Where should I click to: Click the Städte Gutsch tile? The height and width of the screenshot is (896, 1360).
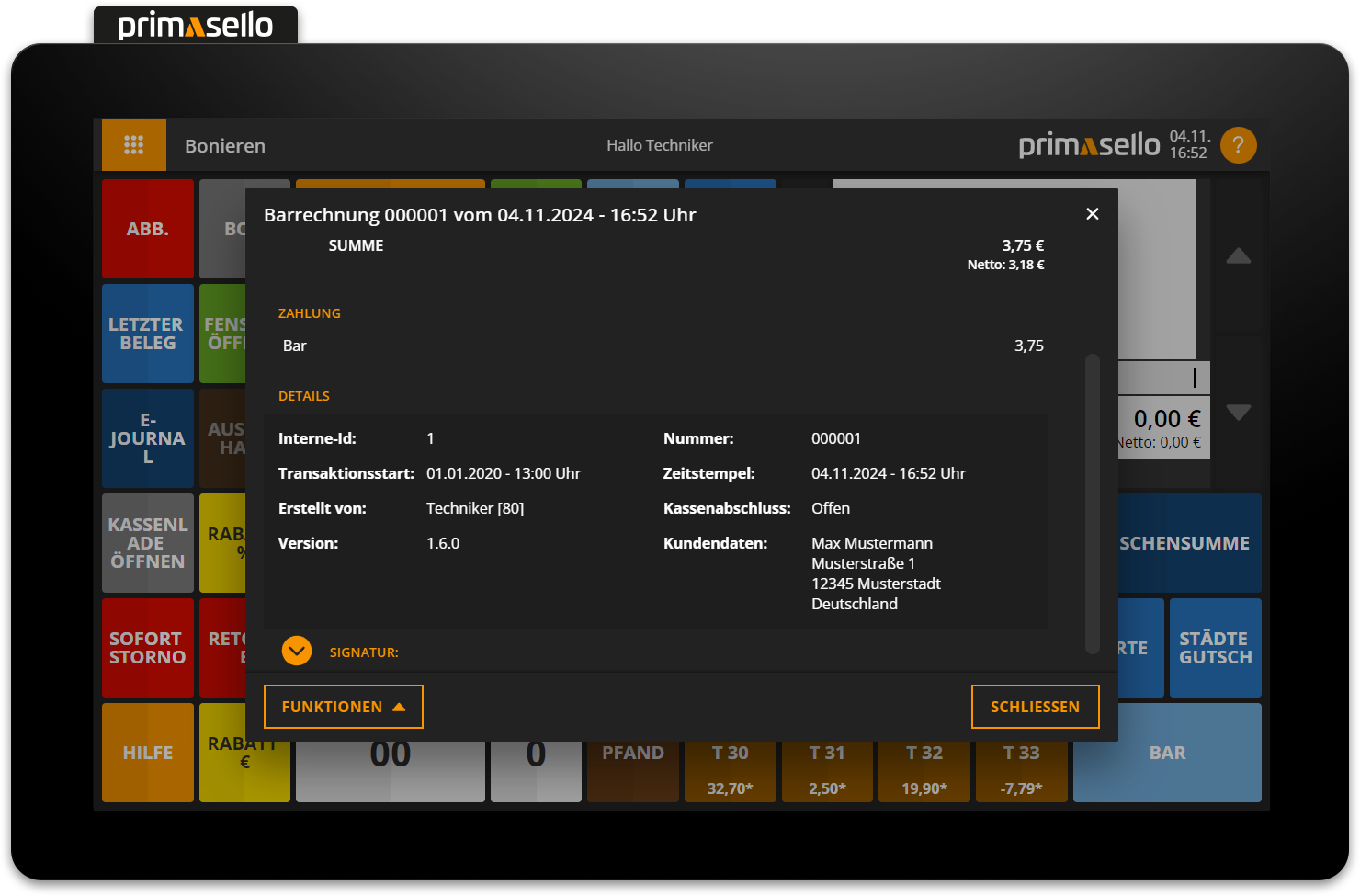point(1215,648)
